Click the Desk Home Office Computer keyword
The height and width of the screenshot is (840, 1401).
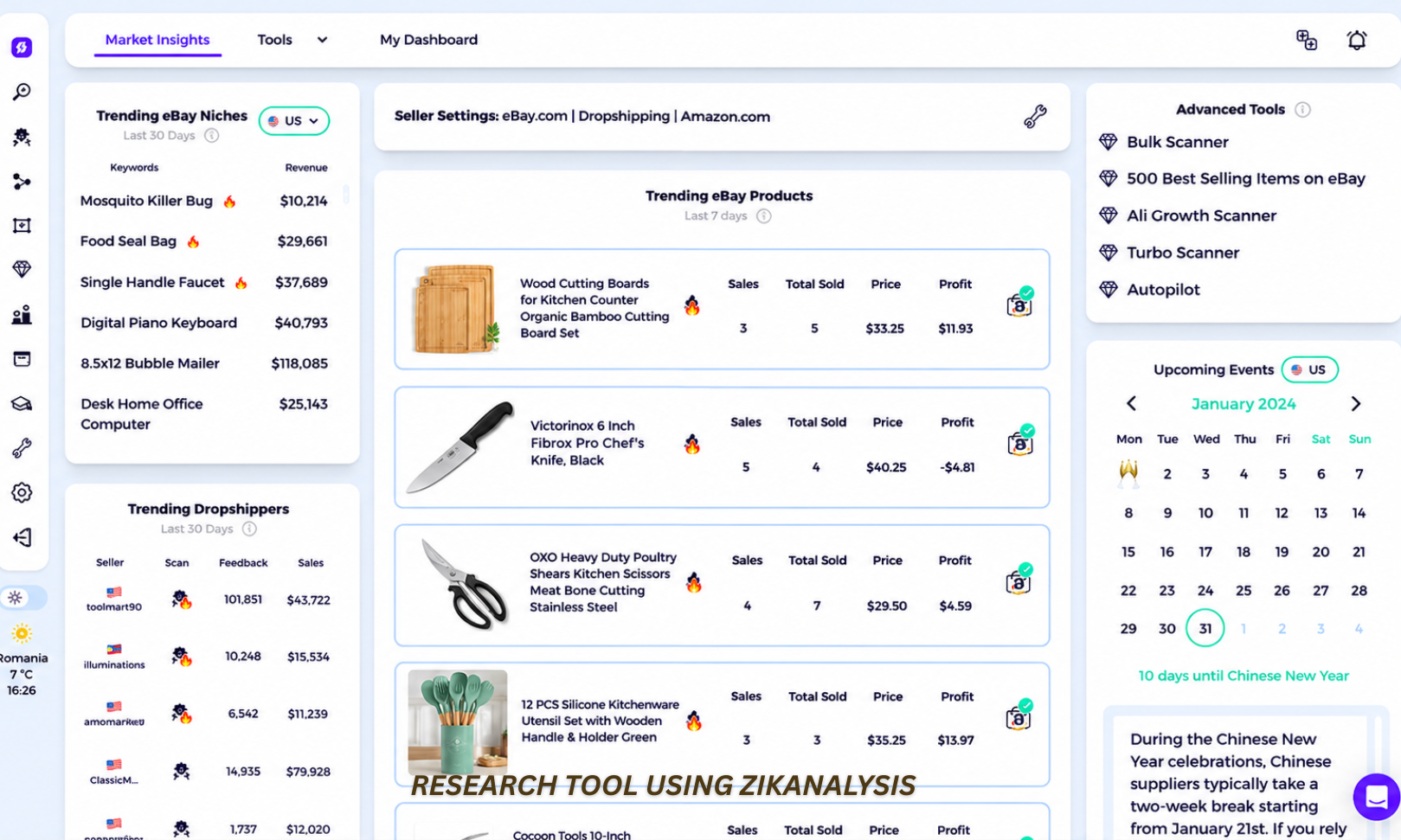point(142,414)
